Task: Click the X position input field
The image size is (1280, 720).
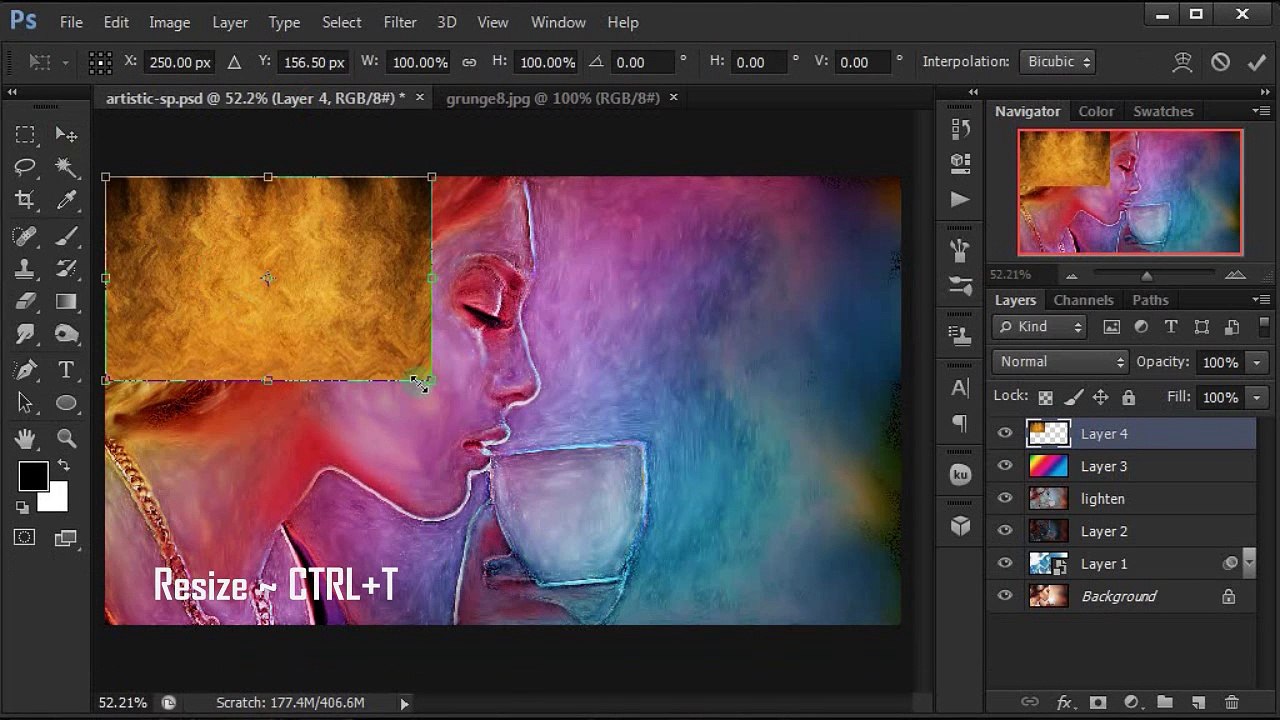Action: 180,62
